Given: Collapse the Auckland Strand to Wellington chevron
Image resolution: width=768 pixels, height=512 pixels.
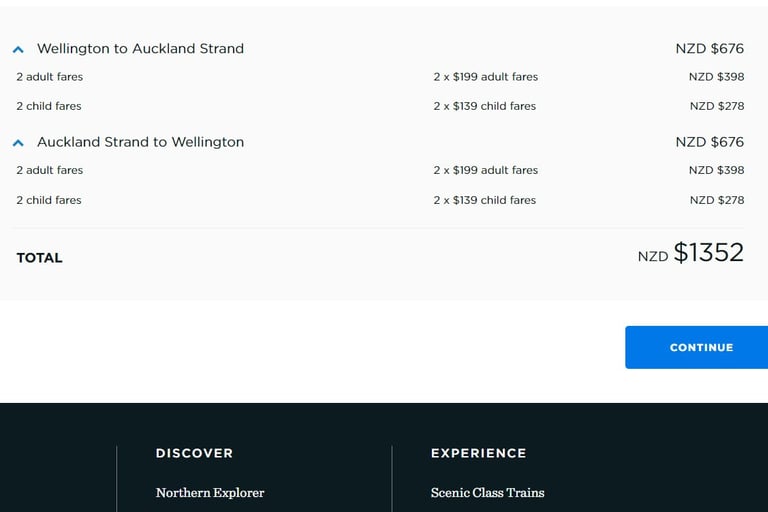Looking at the screenshot, I should coord(18,143).
